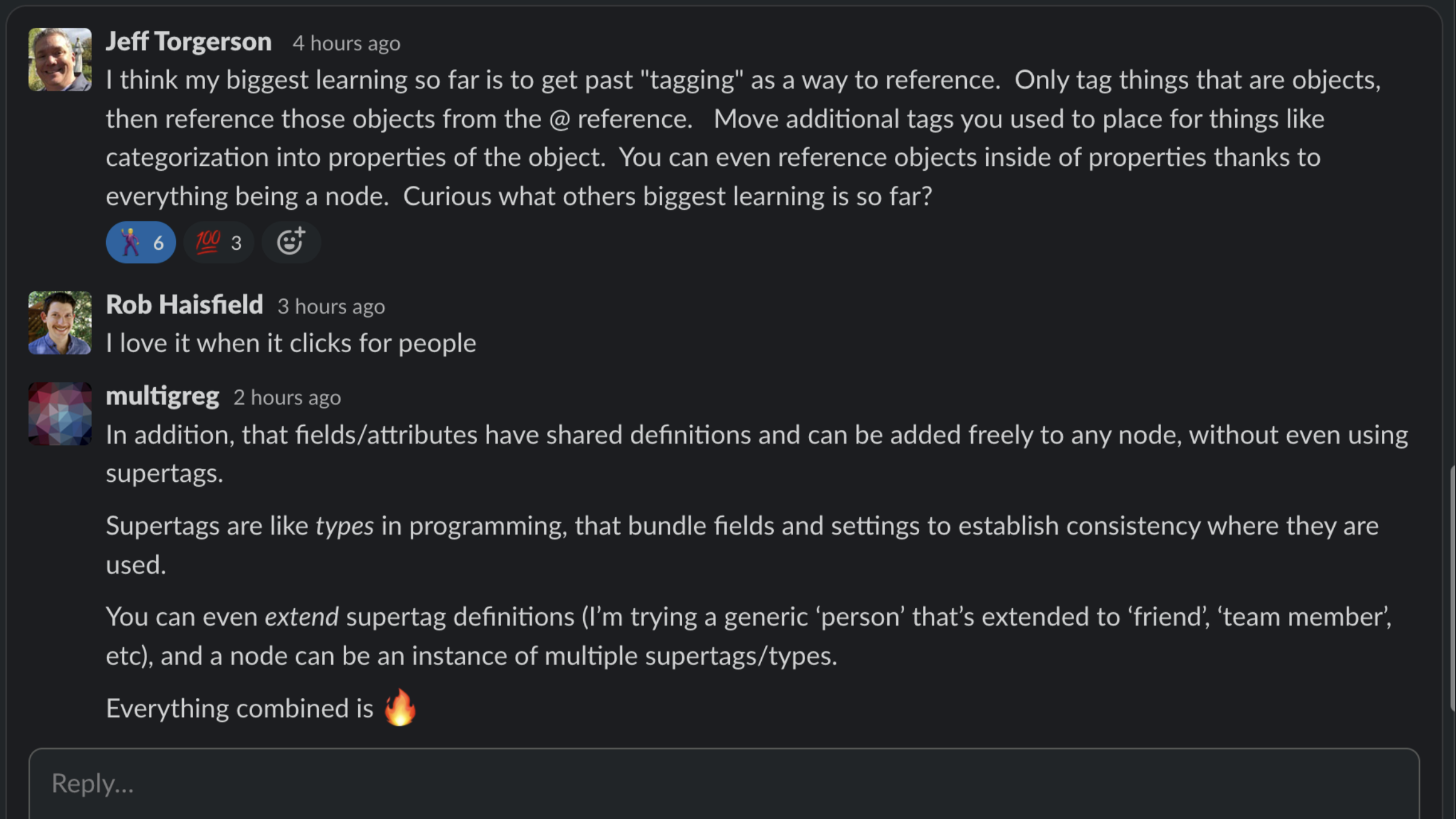Toggle the dancing emoji reaction with 6
Screen dimensions: 1456x819
pos(141,242)
